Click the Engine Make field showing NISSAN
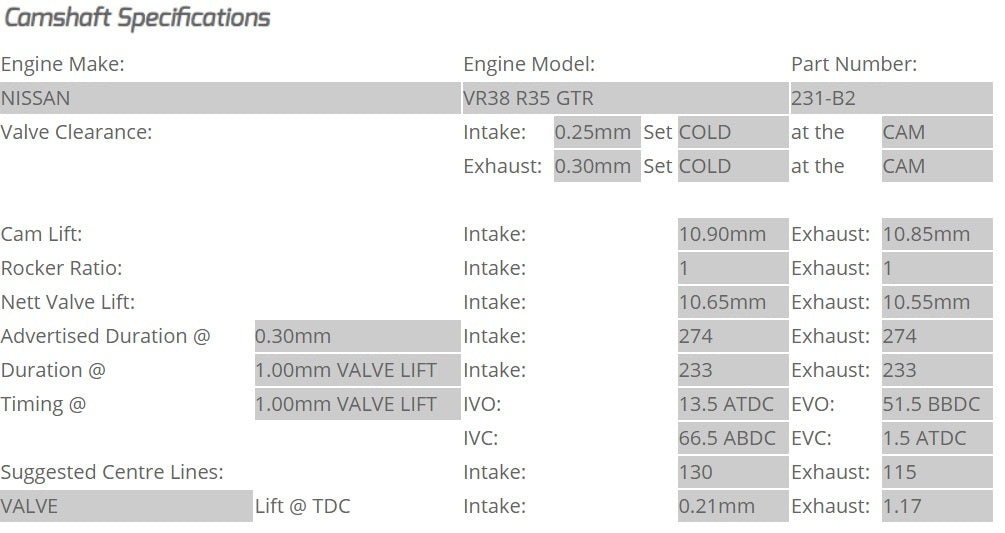 [230, 99]
